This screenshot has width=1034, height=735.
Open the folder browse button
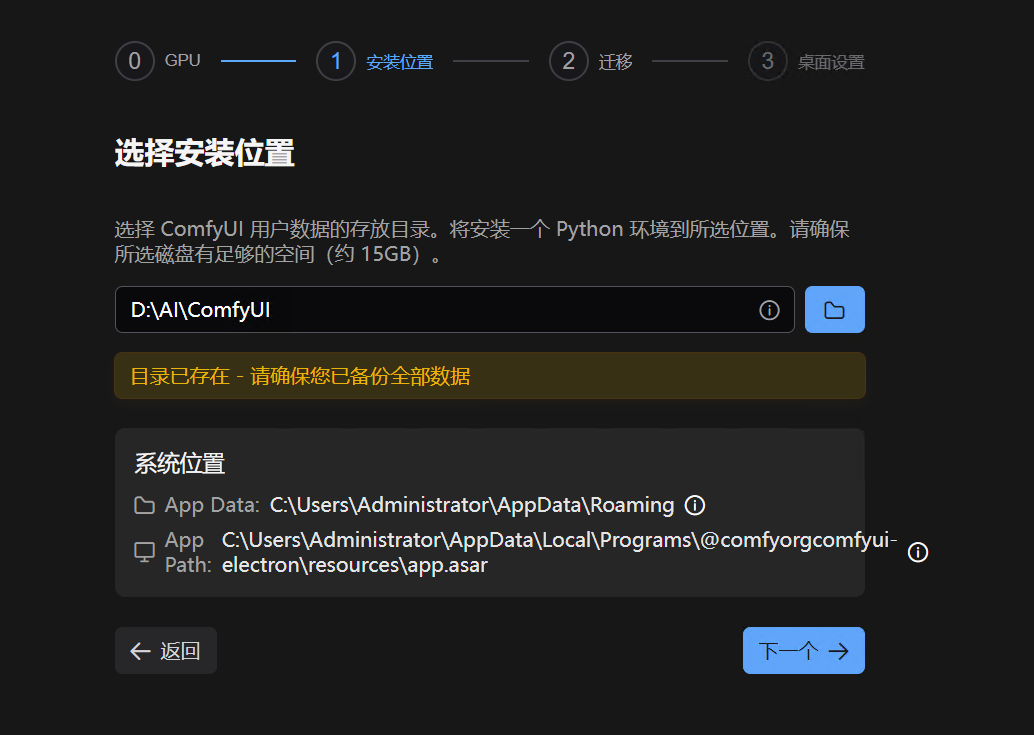pyautogui.click(x=834, y=310)
